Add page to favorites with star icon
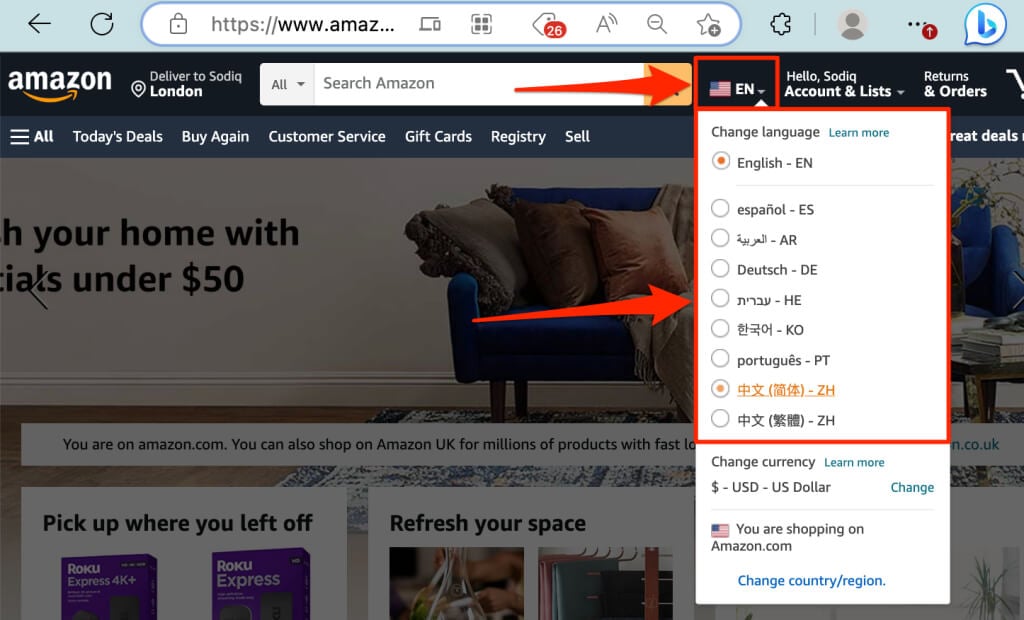Image resolution: width=1024 pixels, height=620 pixels. pos(708,25)
